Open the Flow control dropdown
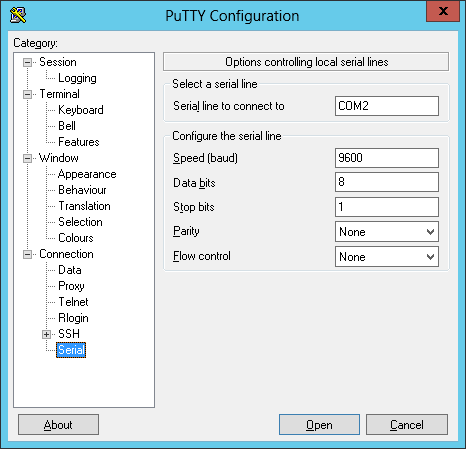Viewport: 466px width, 449px height. (387, 257)
